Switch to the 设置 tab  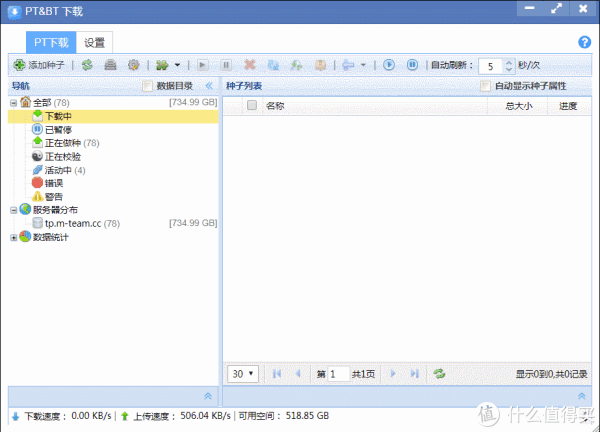[95, 43]
